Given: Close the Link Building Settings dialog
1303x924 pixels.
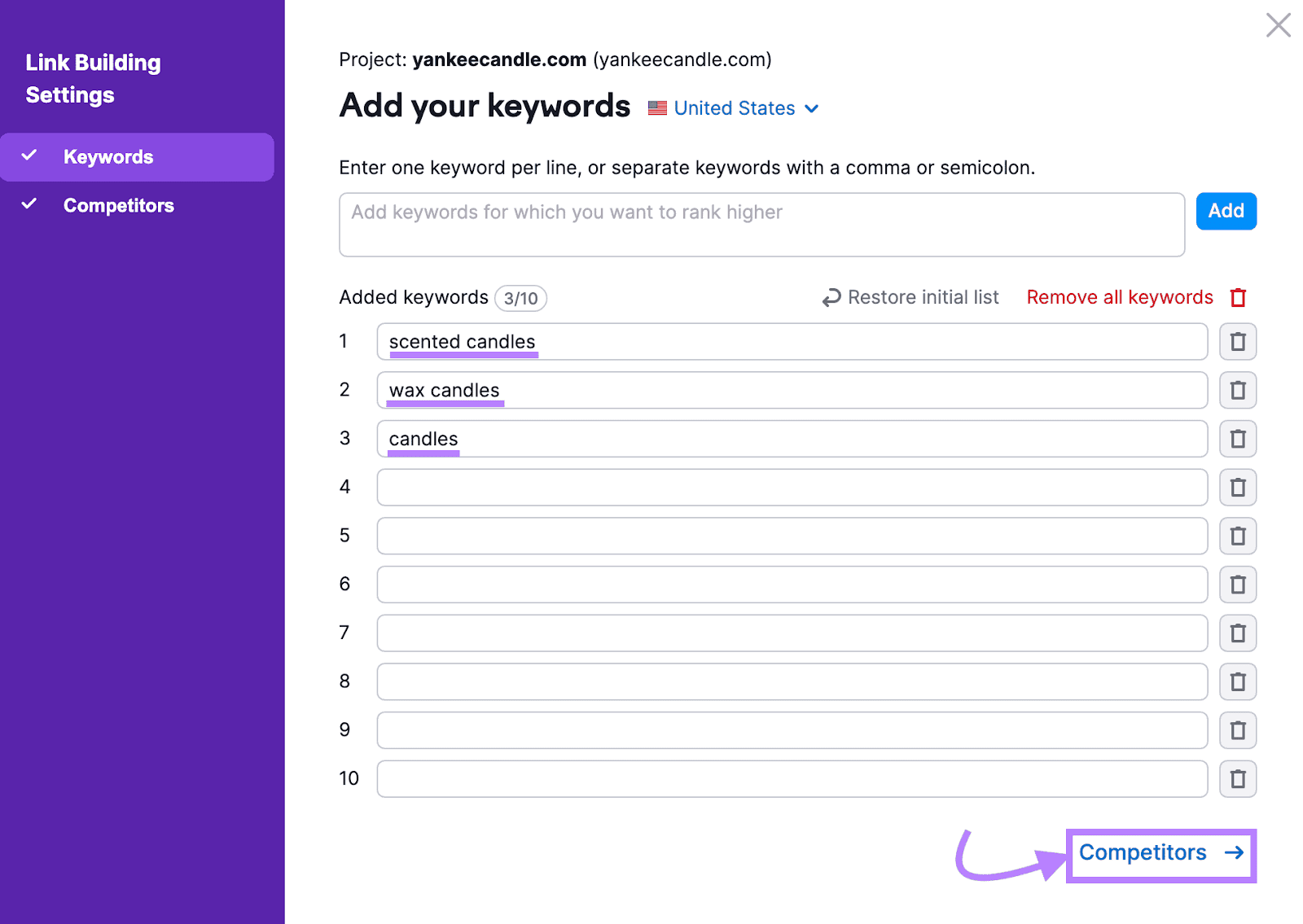Looking at the screenshot, I should tap(1279, 25).
